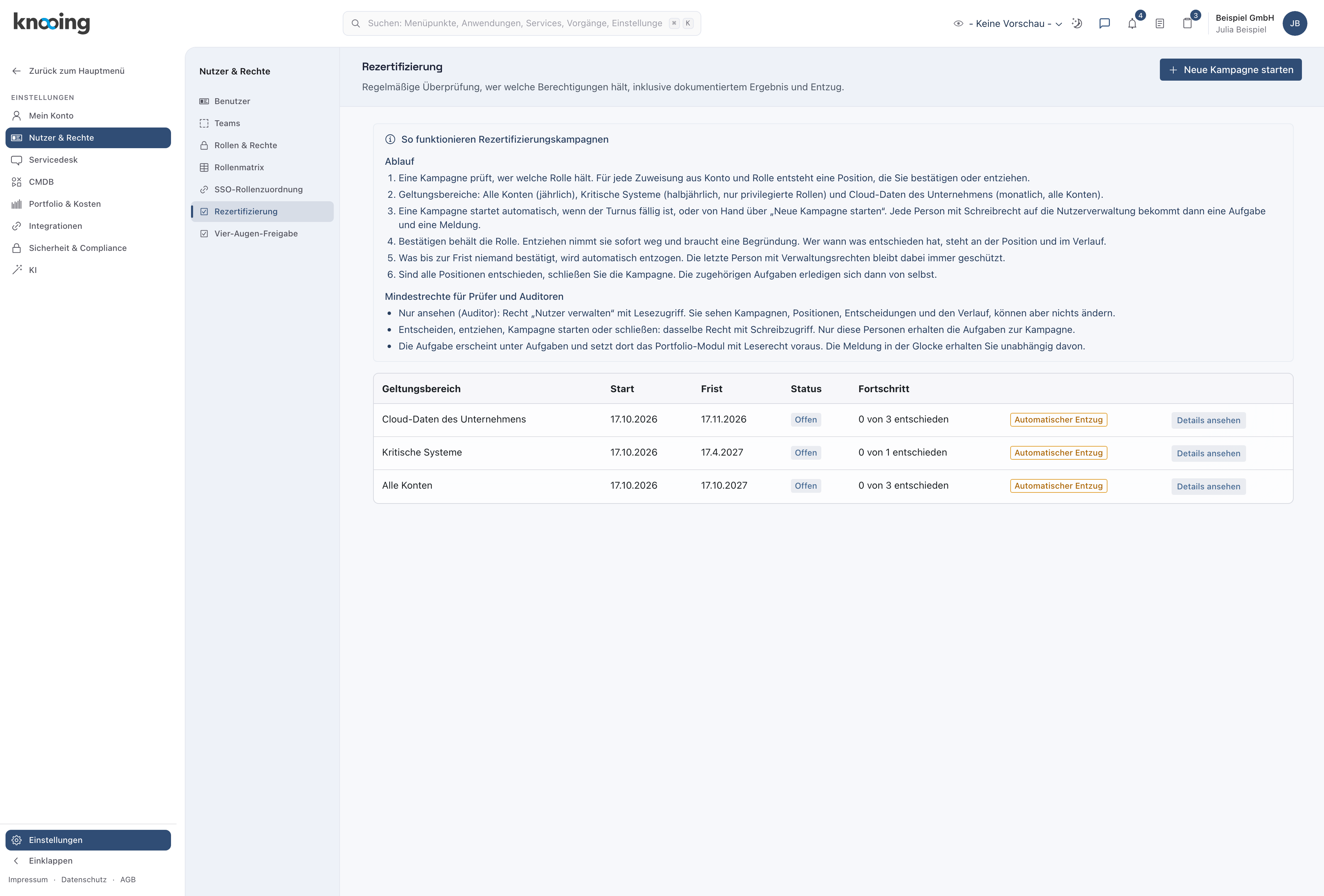The height and width of the screenshot is (896, 1324).
Task: Open the Impressum footer link
Action: [28, 879]
